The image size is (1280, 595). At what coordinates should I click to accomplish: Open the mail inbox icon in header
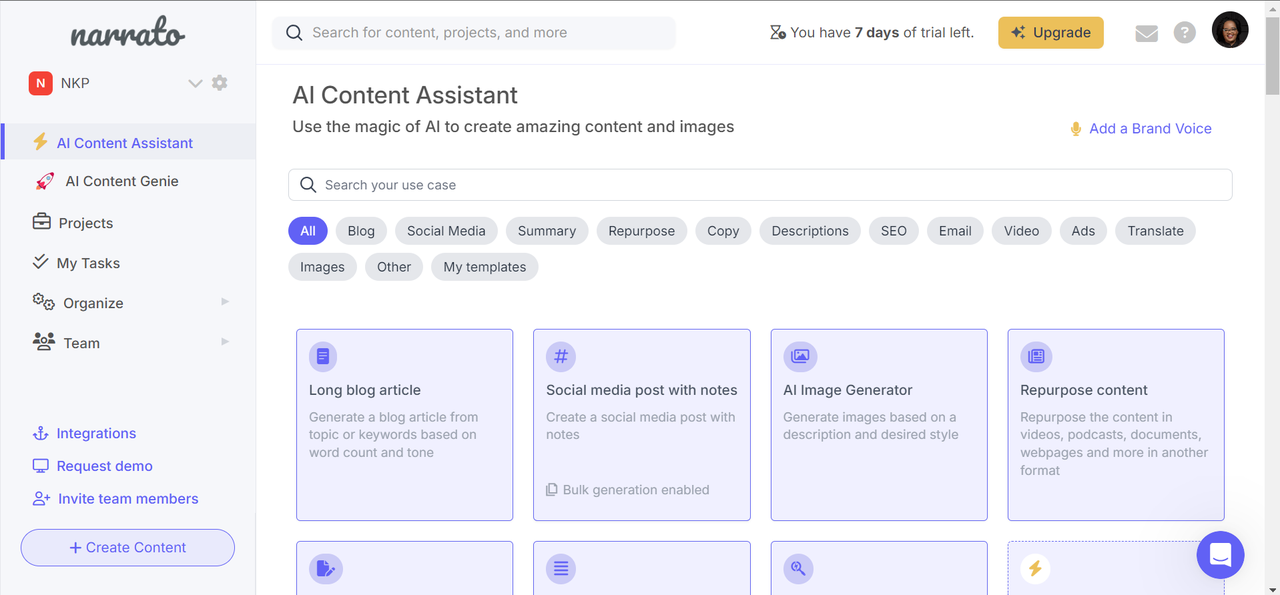pyautogui.click(x=1147, y=33)
